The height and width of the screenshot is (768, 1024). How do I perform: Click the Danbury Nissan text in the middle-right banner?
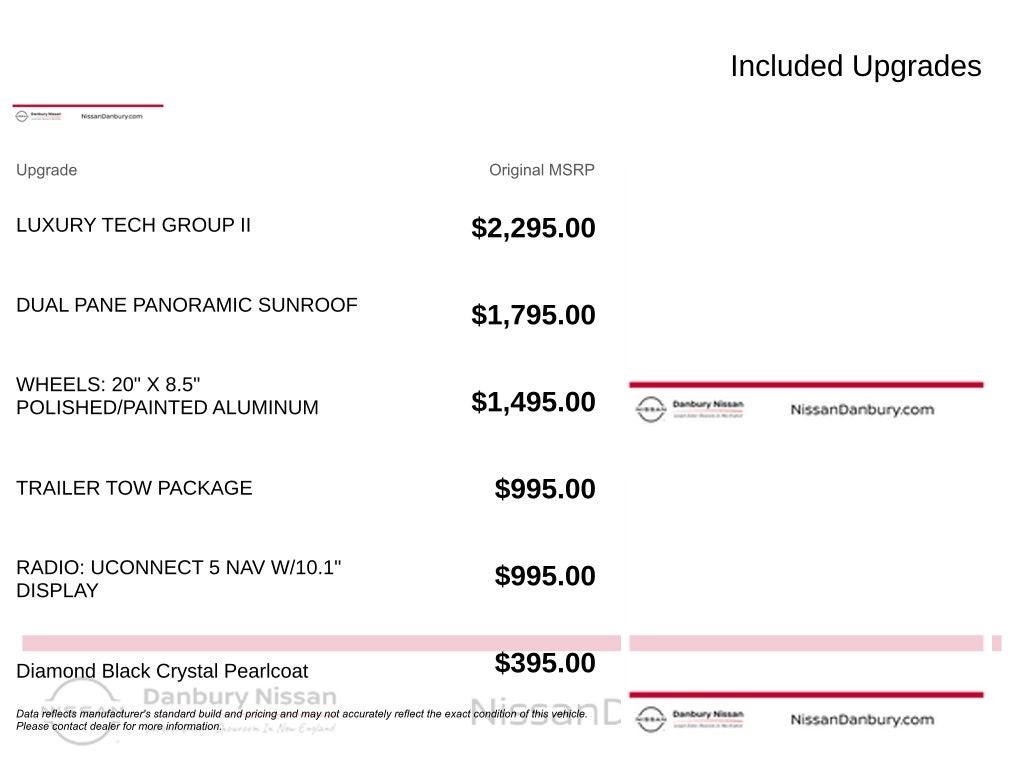pyautogui.click(x=708, y=404)
